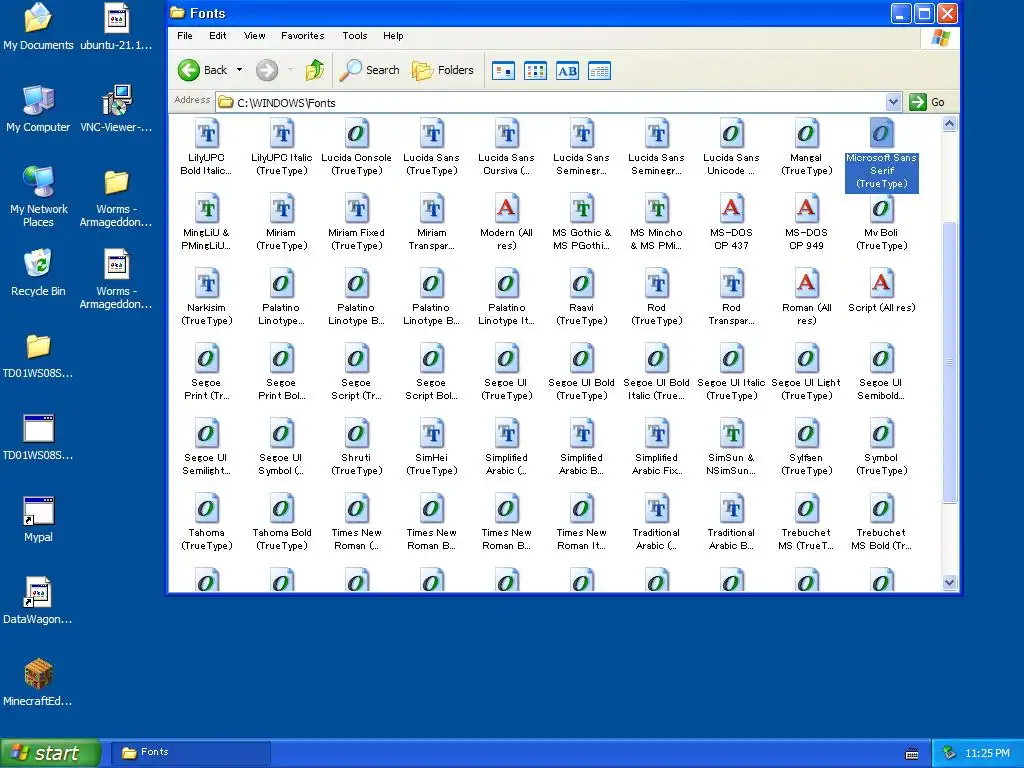
Task: Select the Roman (All res) font
Action: coord(806,298)
